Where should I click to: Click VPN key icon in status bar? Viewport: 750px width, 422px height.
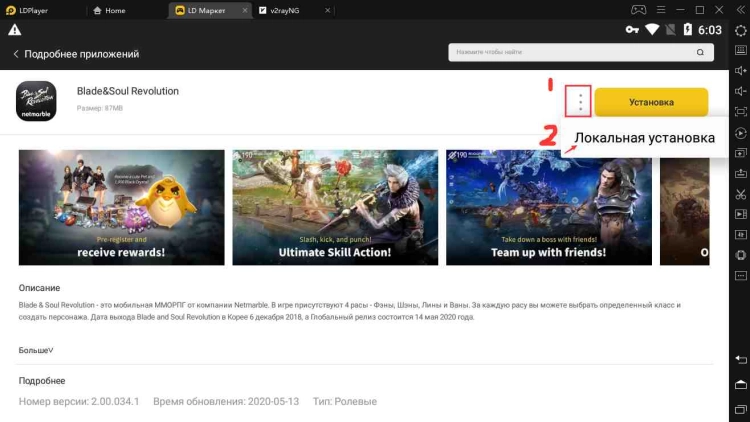(632, 30)
